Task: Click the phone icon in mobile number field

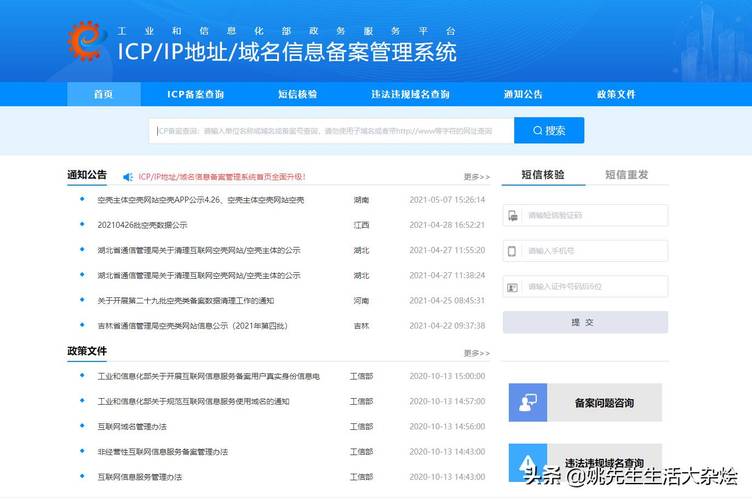Action: [512, 251]
